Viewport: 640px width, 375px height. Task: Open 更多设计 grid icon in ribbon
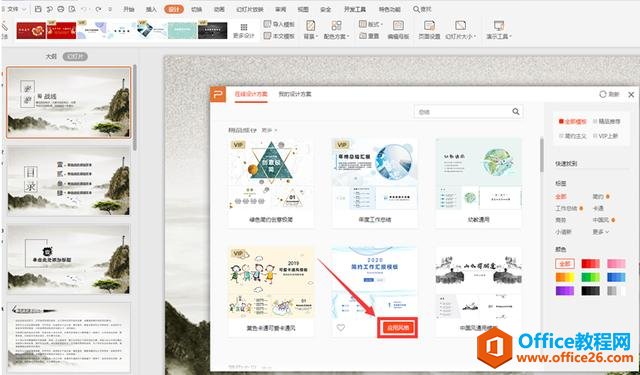point(244,27)
